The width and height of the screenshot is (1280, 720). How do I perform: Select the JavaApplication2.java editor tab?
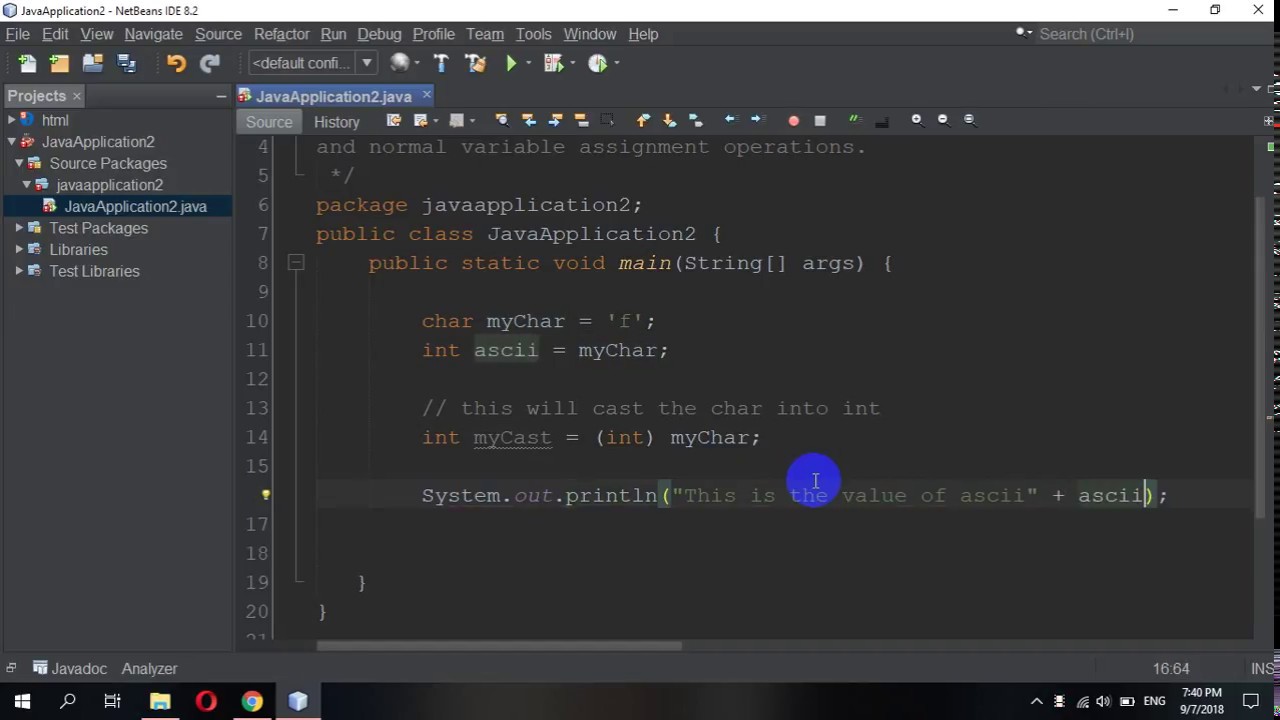click(333, 96)
